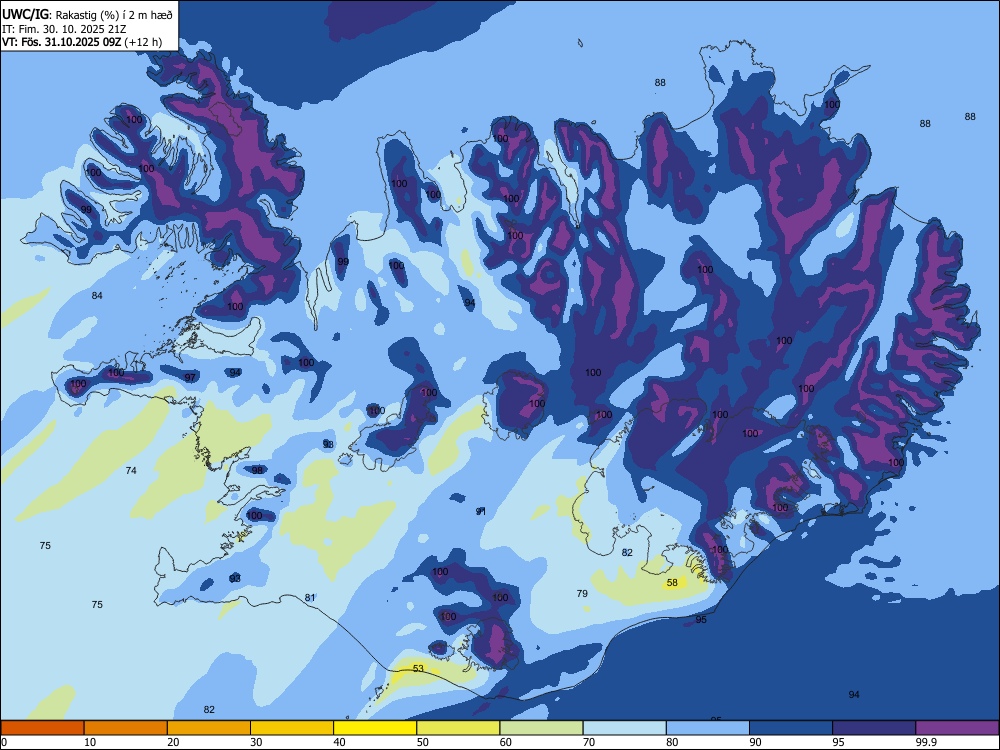1000x750 pixels.
Task: Pick the pale yellow 50–60 legend swatch
Action: 458,728
